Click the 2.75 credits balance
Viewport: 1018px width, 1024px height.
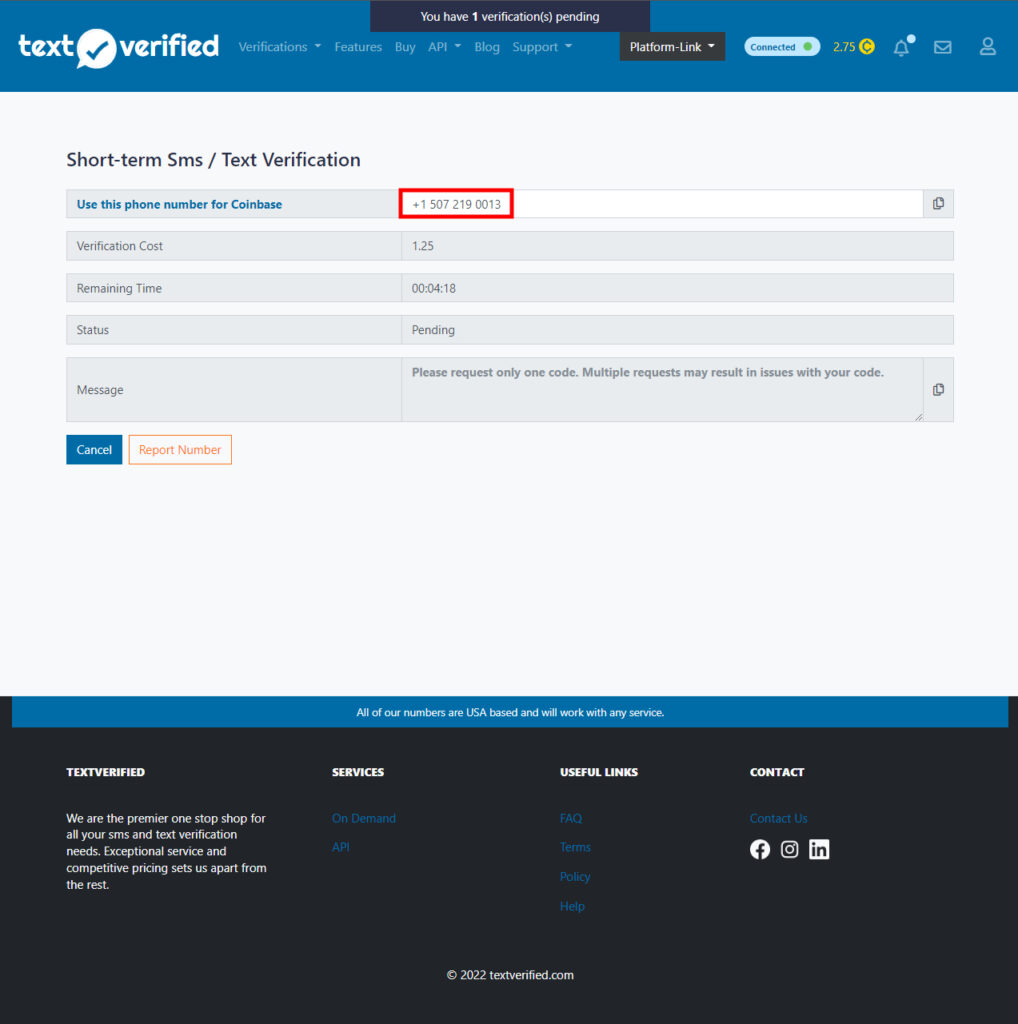844,47
